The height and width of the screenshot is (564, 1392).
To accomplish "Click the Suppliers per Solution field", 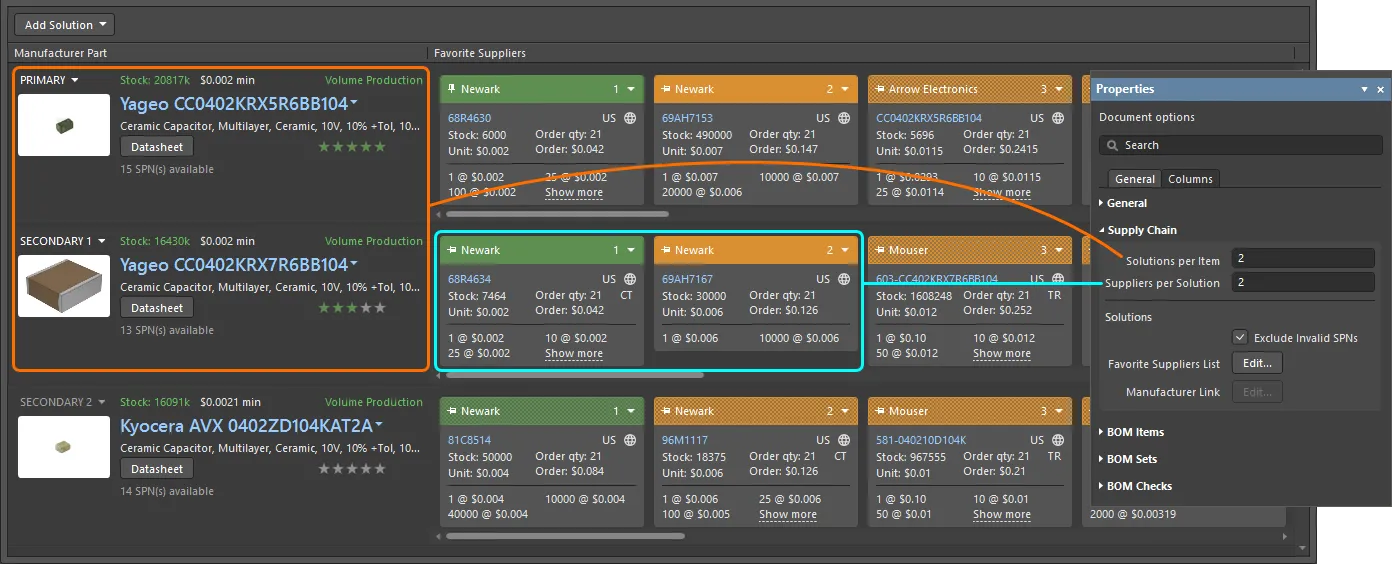I will pyautogui.click(x=1303, y=282).
